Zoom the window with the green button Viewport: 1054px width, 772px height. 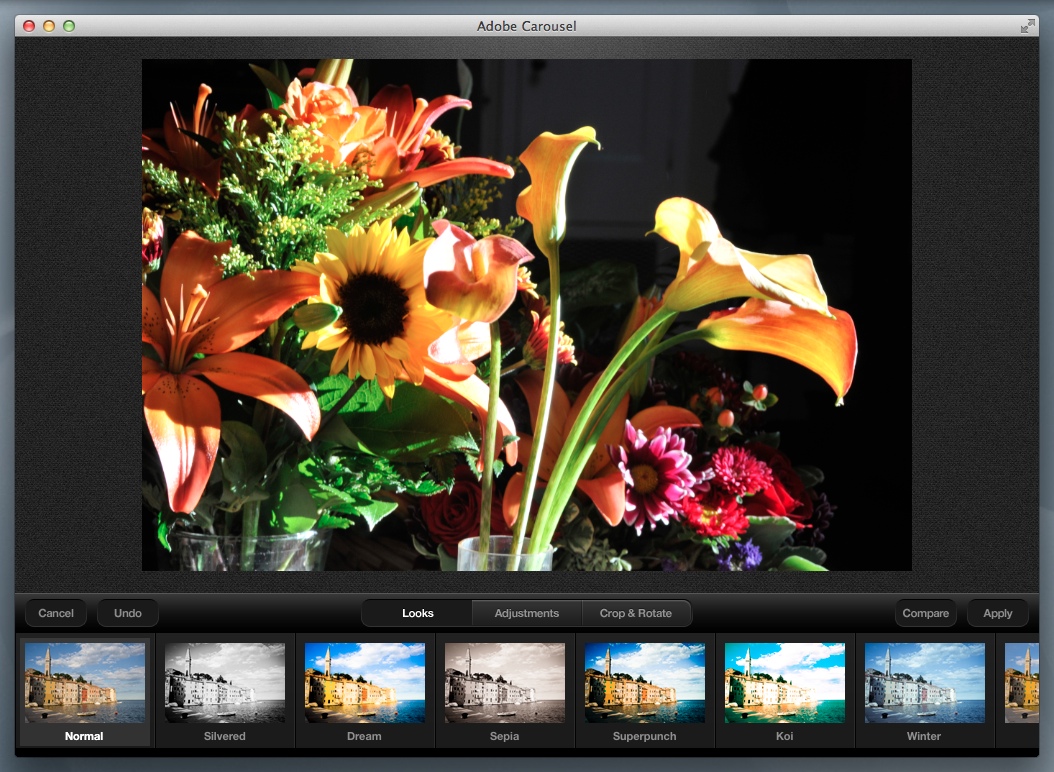tap(69, 26)
